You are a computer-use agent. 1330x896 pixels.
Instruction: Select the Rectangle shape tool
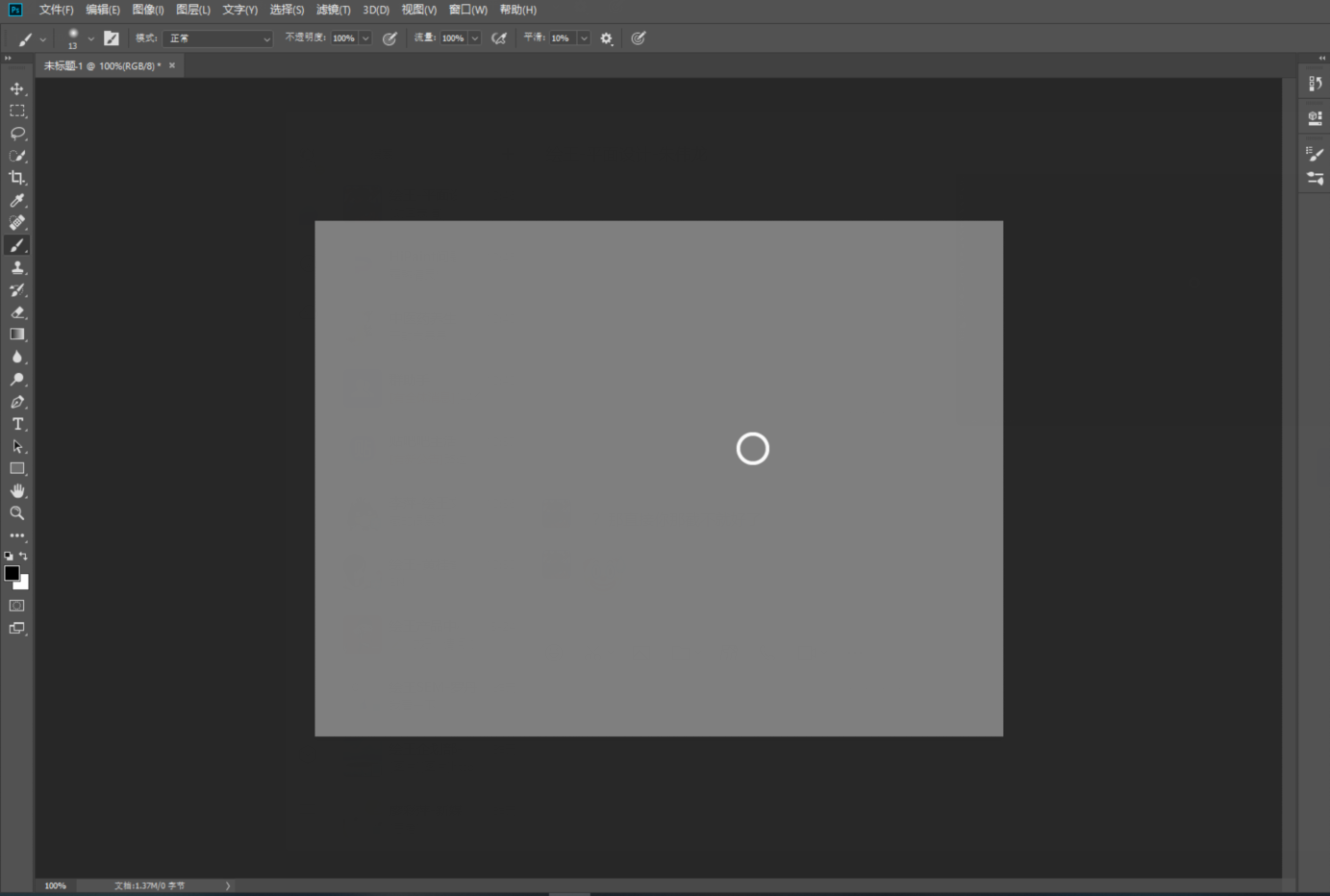click(17, 469)
